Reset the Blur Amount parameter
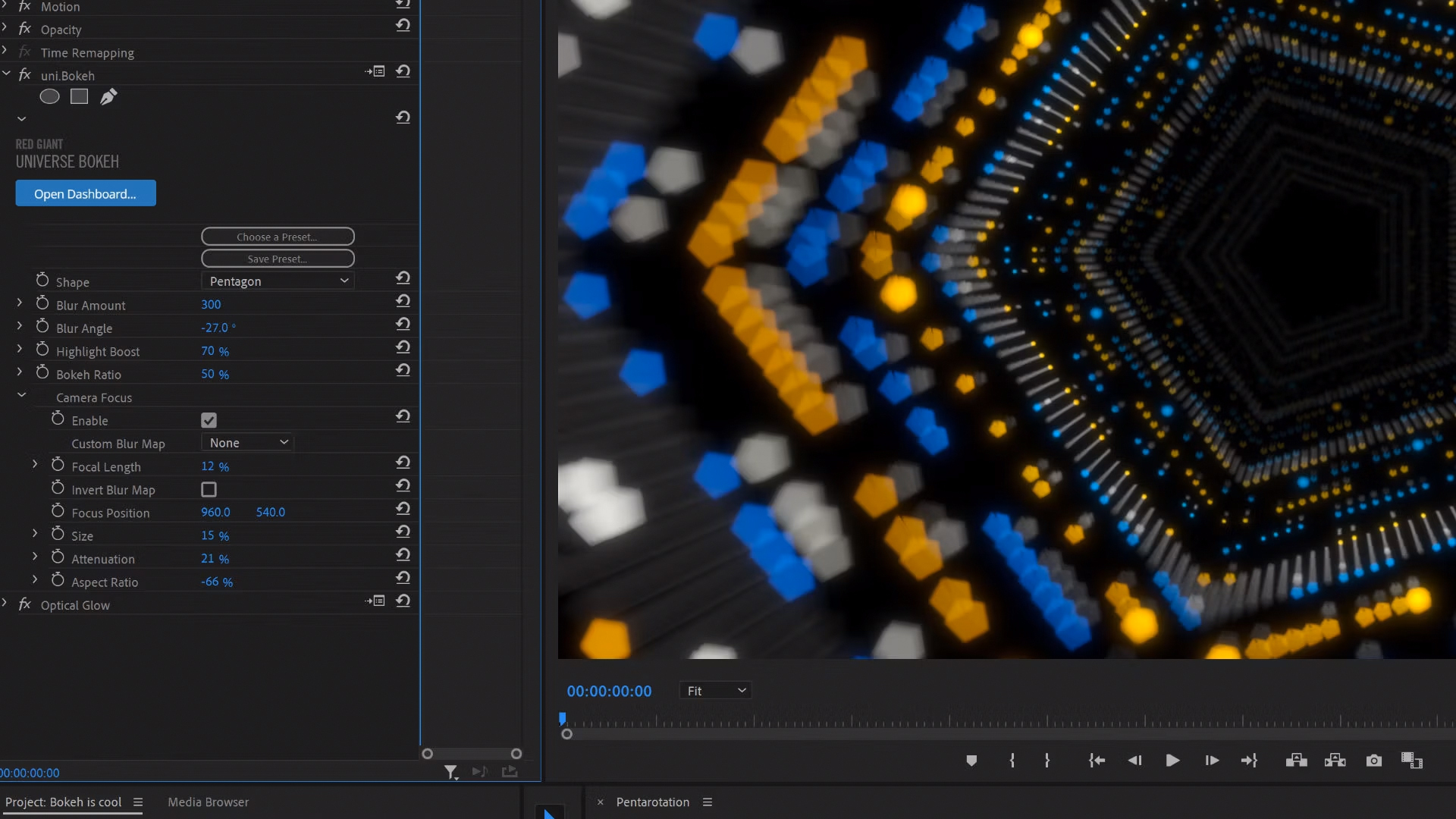 (403, 301)
